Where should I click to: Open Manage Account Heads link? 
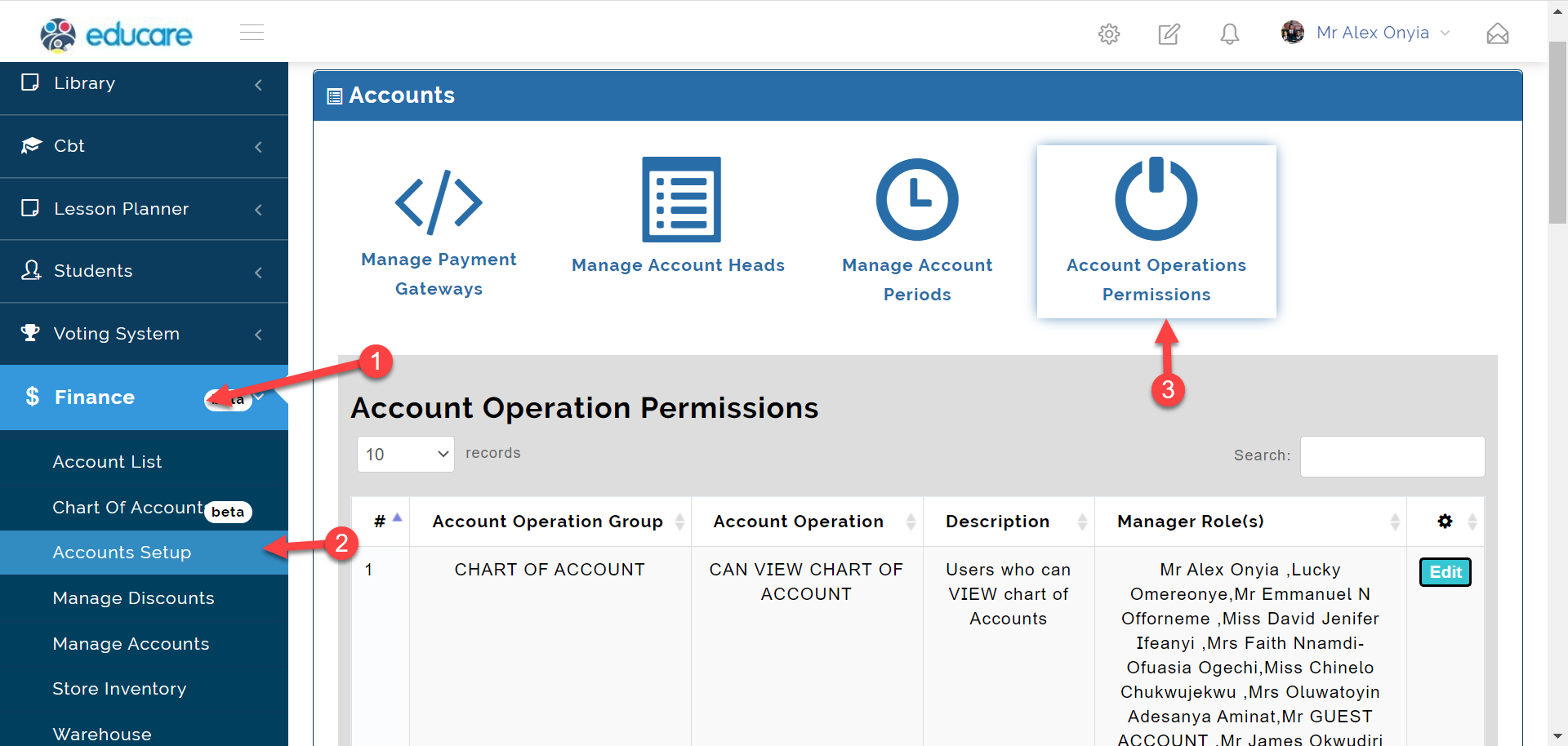click(x=678, y=265)
